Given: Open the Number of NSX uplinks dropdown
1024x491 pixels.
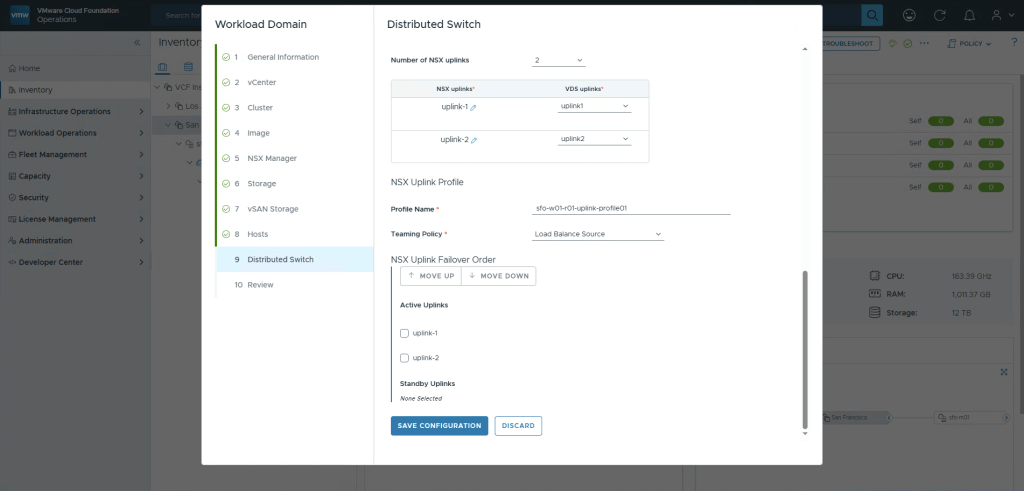Looking at the screenshot, I should pos(559,60).
